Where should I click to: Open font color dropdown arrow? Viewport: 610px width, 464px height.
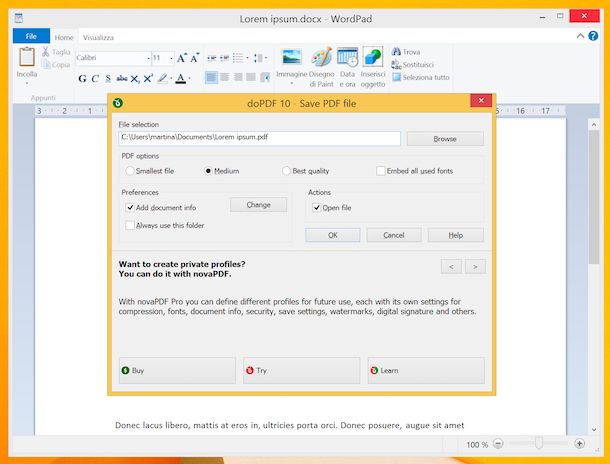[189, 79]
